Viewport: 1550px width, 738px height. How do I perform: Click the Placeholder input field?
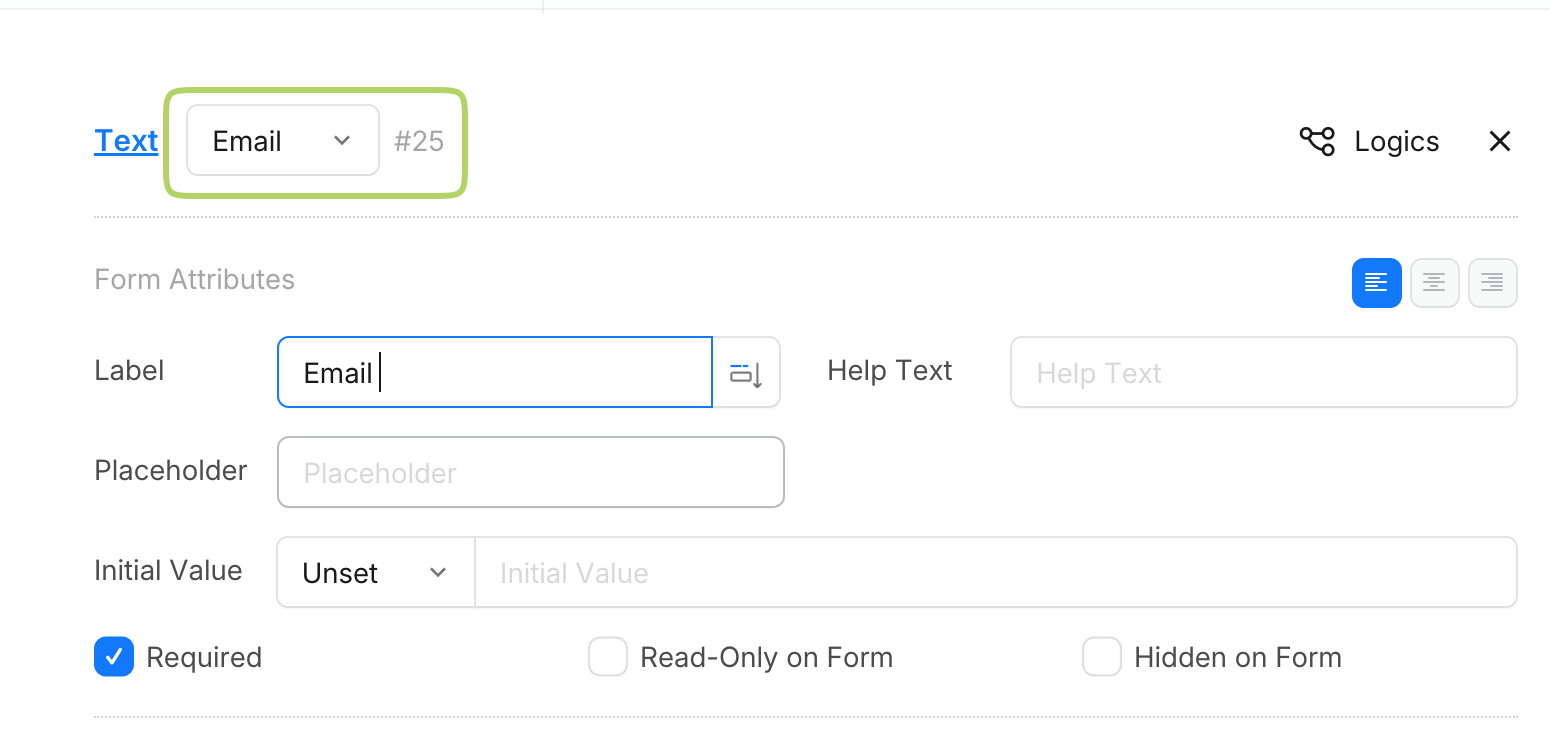pos(530,473)
